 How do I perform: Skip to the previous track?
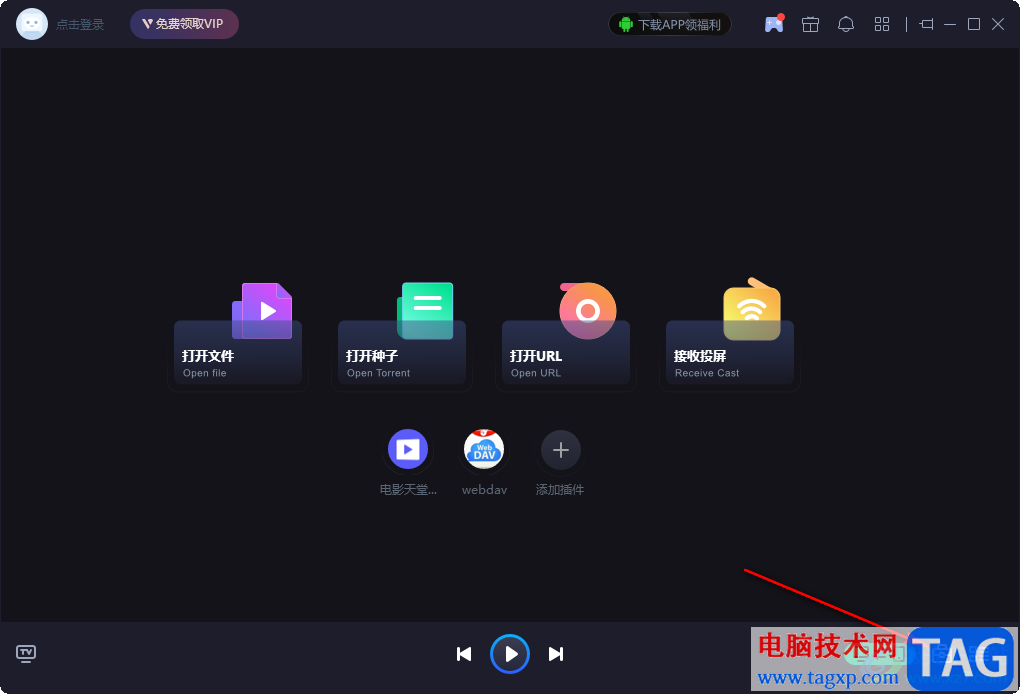point(464,654)
